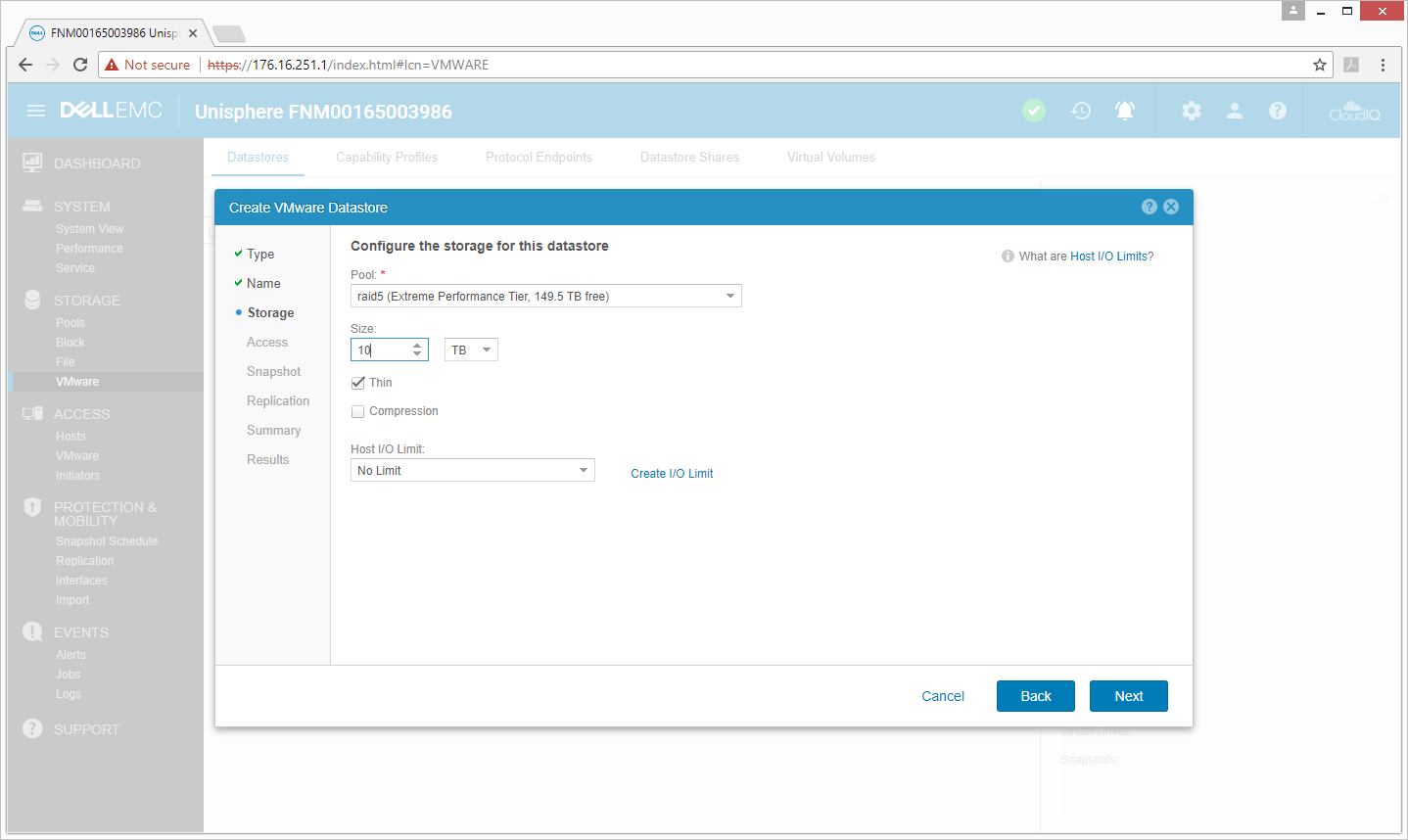
Task: Check the green system health status icon
Action: tap(1034, 111)
